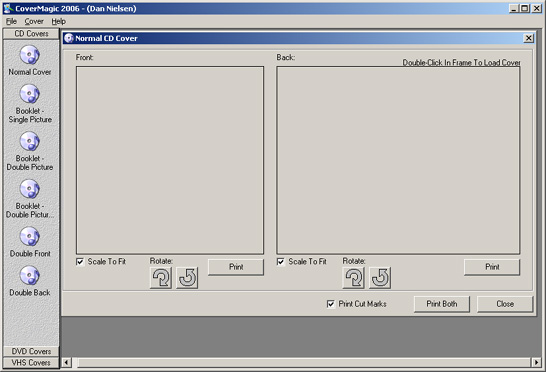The height and width of the screenshot is (372, 546).
Task: Rotate back cover counter-clockwise
Action: pos(380,278)
